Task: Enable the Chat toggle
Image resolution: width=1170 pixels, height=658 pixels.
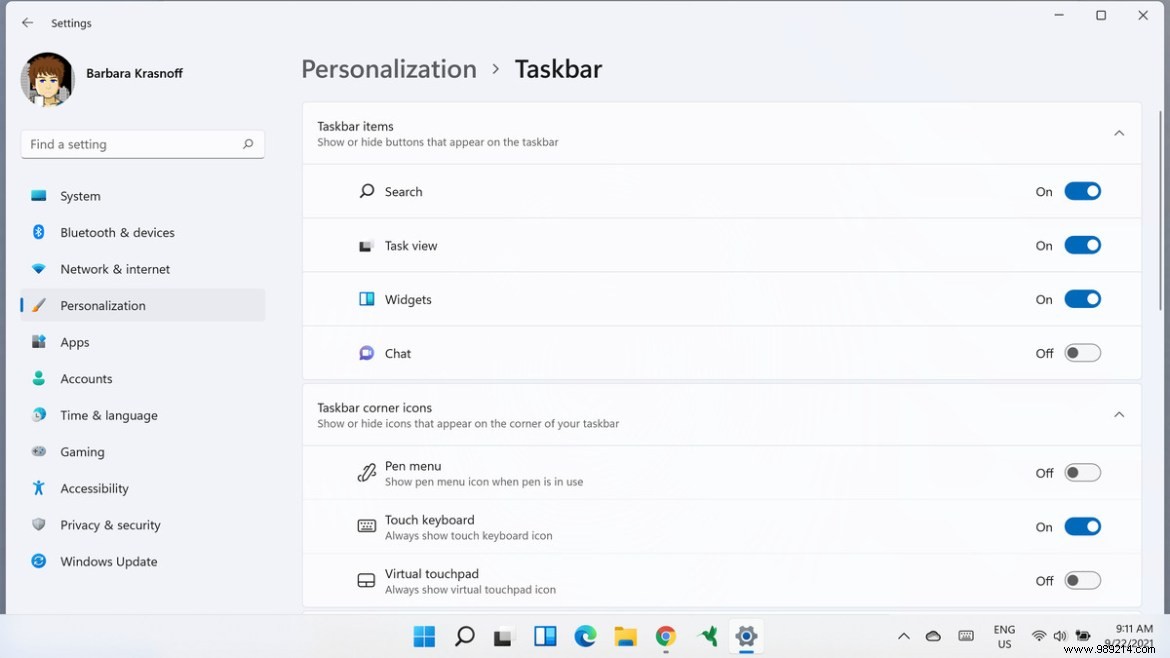Action: (1083, 353)
